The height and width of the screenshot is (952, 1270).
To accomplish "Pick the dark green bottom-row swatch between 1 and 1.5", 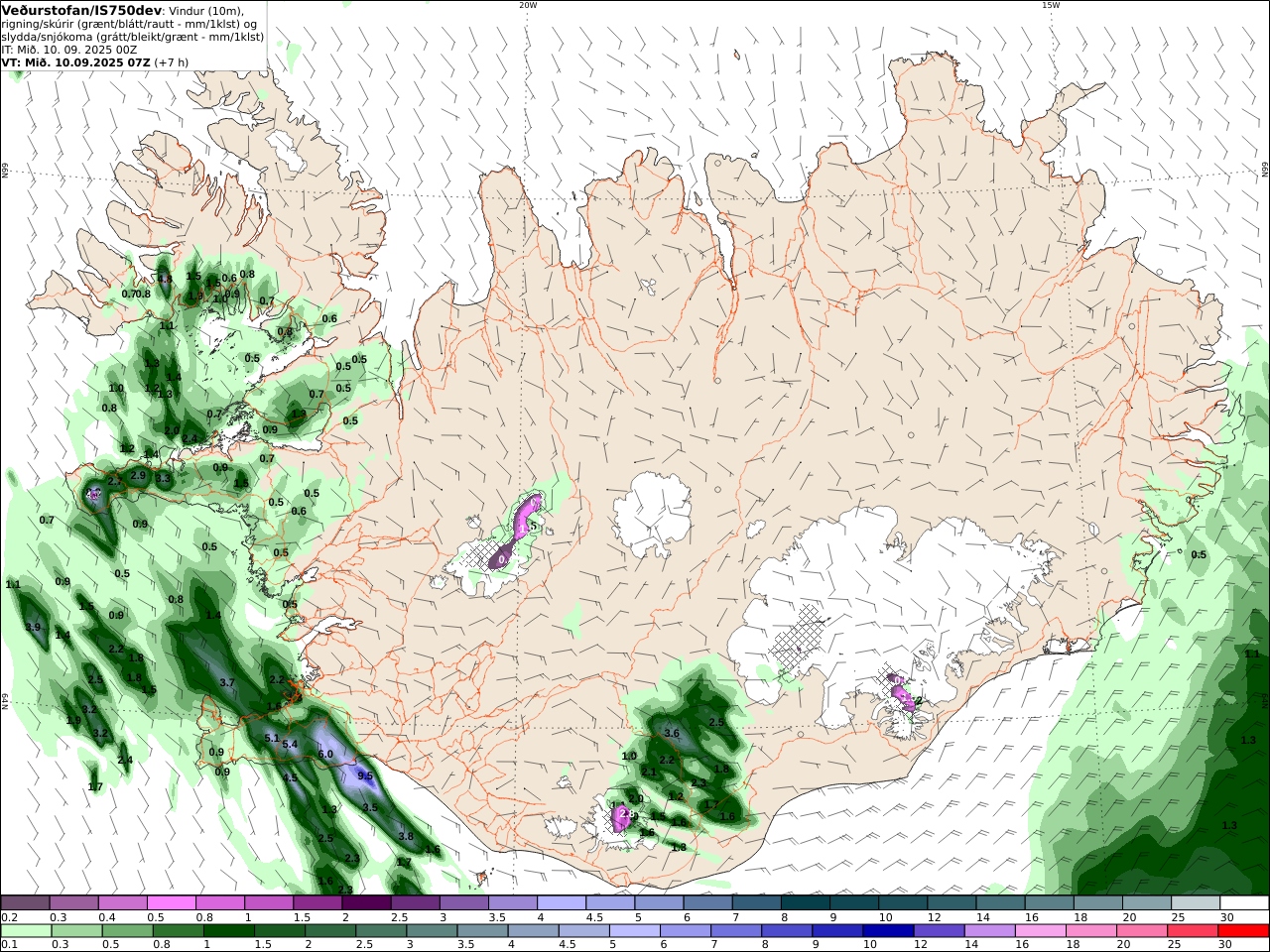I will pos(228,931).
